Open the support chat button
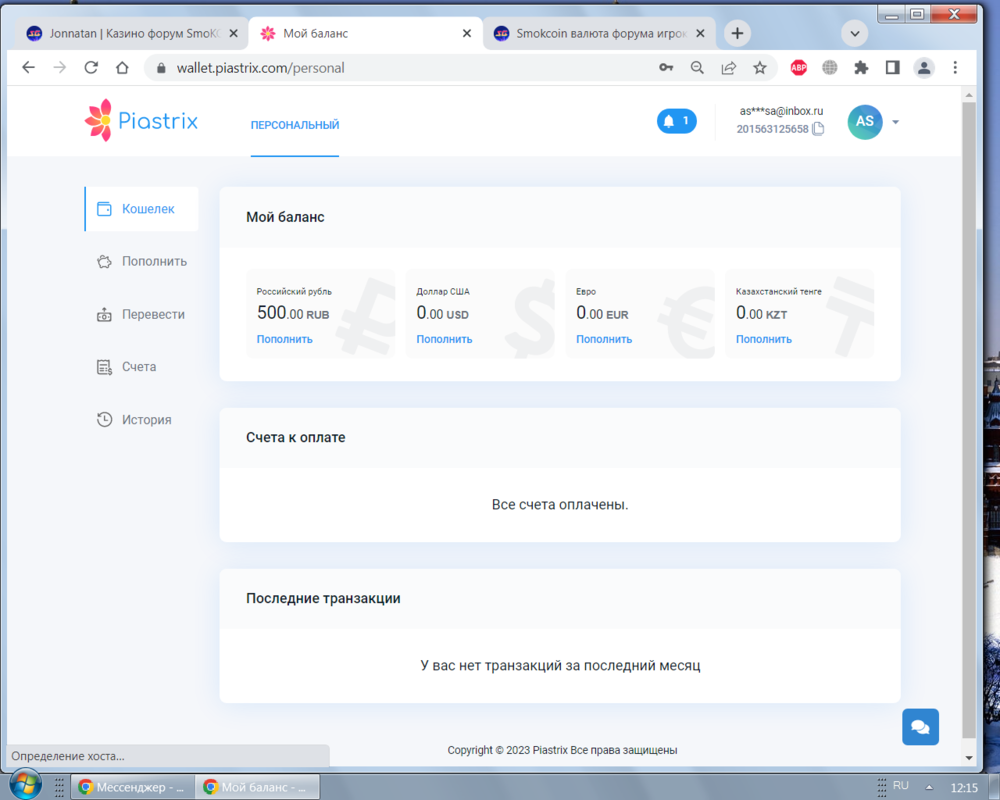 point(920,727)
